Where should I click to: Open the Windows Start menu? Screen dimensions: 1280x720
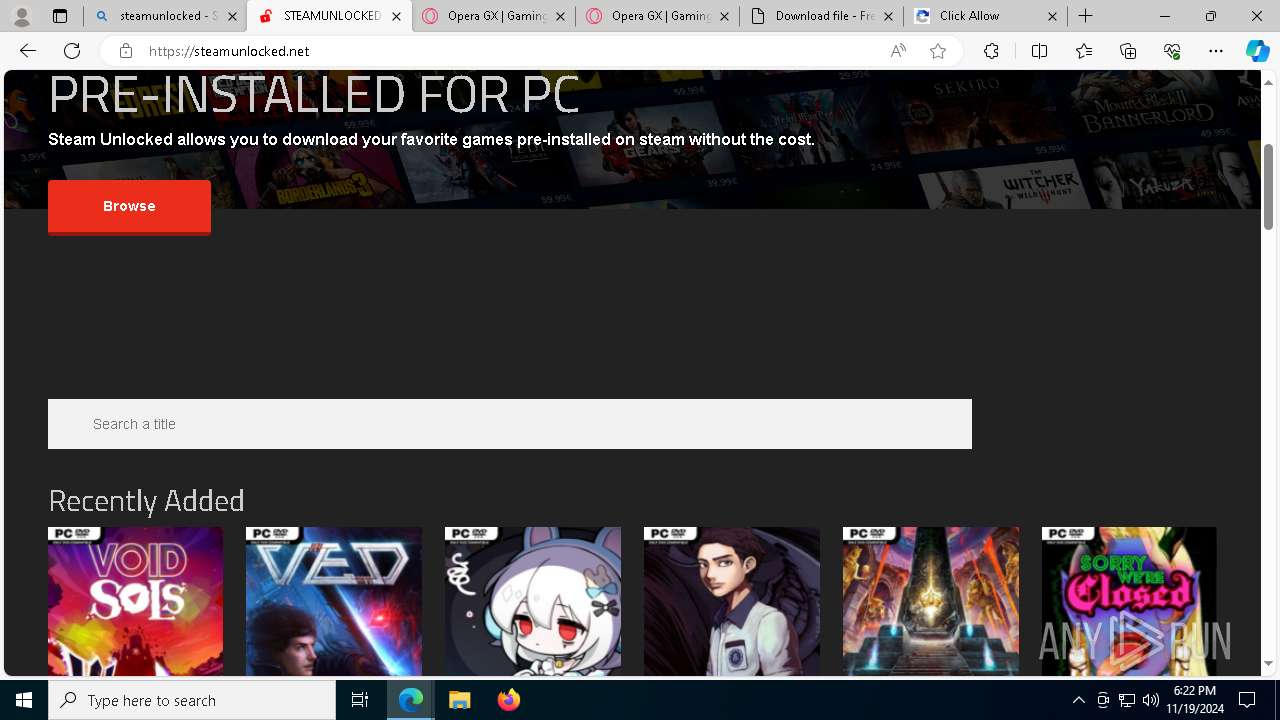tap(24, 700)
